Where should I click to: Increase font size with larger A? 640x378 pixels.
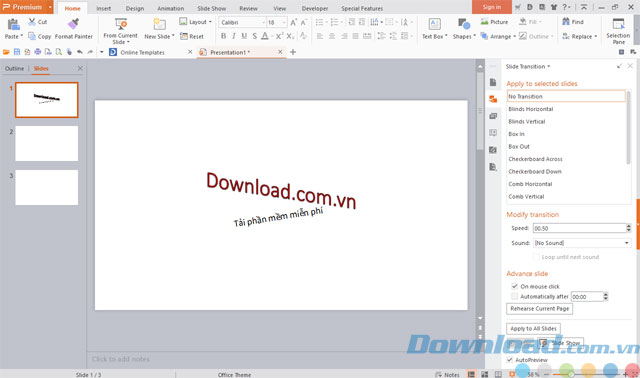[x=293, y=22]
